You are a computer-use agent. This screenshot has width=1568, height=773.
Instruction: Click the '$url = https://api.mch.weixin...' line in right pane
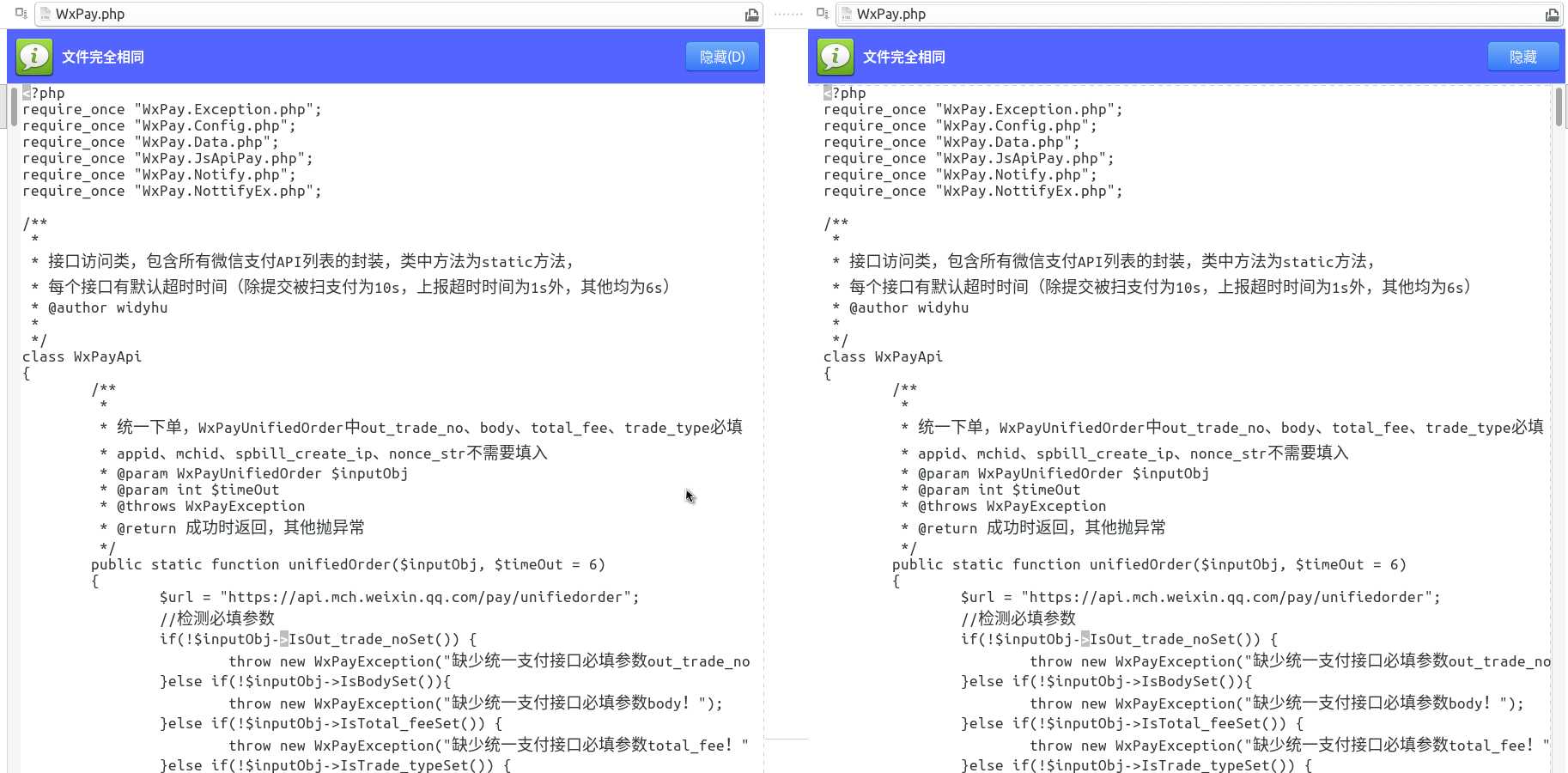tap(1200, 597)
